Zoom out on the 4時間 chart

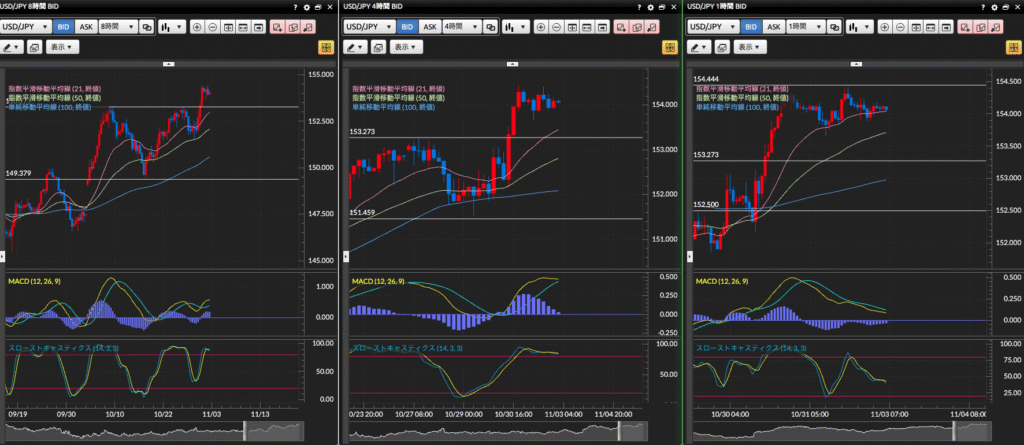pyautogui.click(x=557, y=27)
